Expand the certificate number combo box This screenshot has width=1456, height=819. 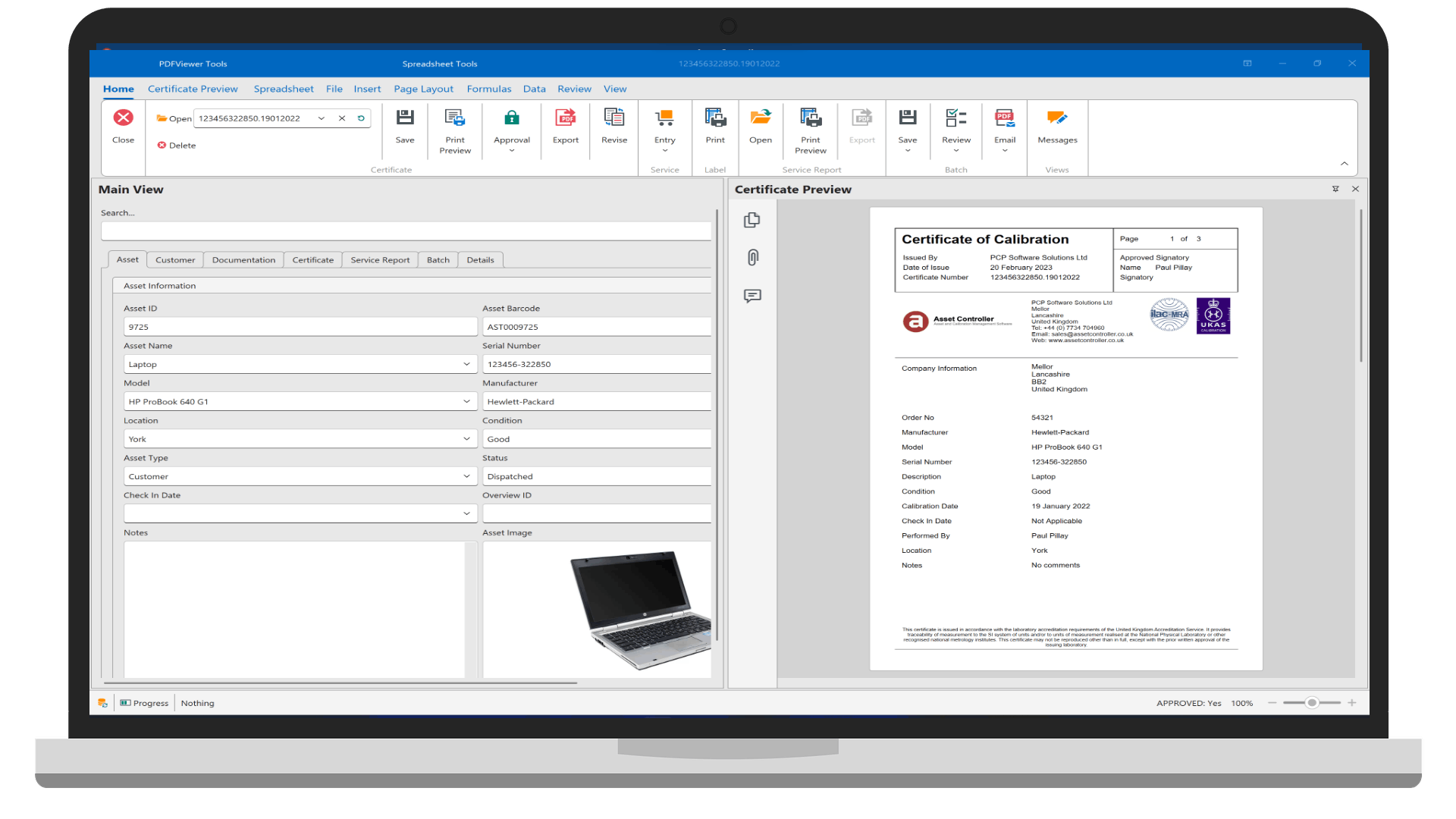322,118
